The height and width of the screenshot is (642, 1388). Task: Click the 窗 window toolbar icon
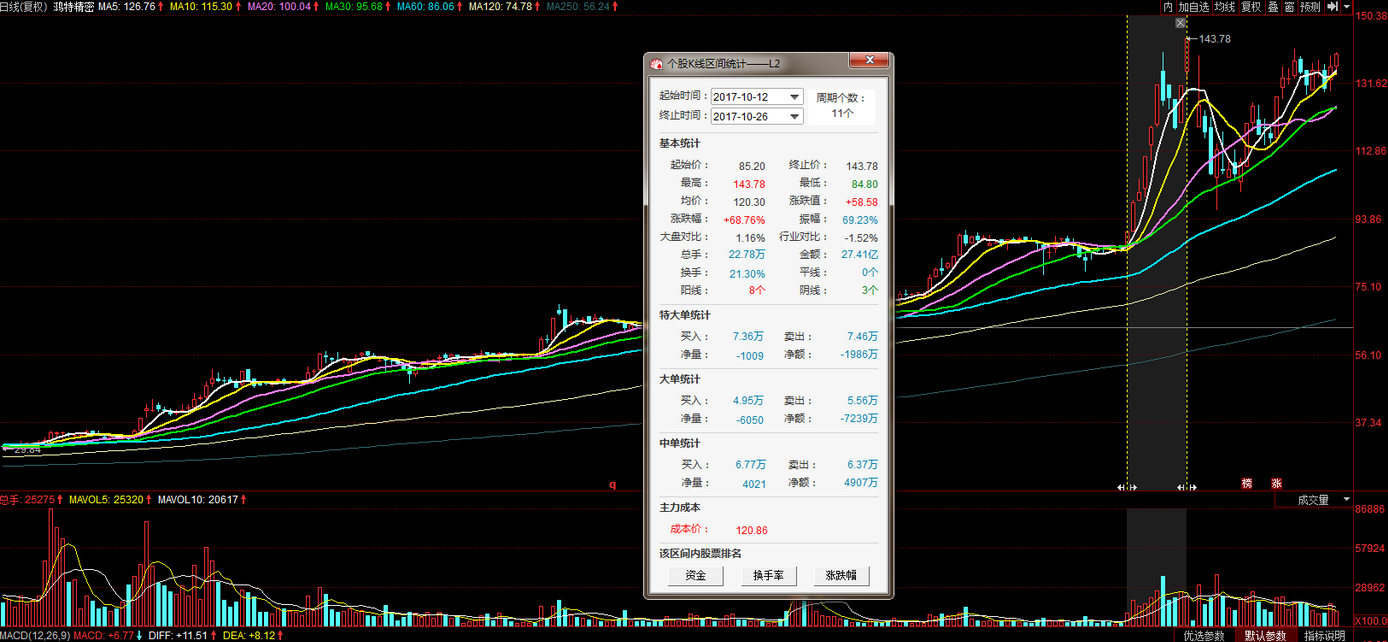click(1289, 7)
